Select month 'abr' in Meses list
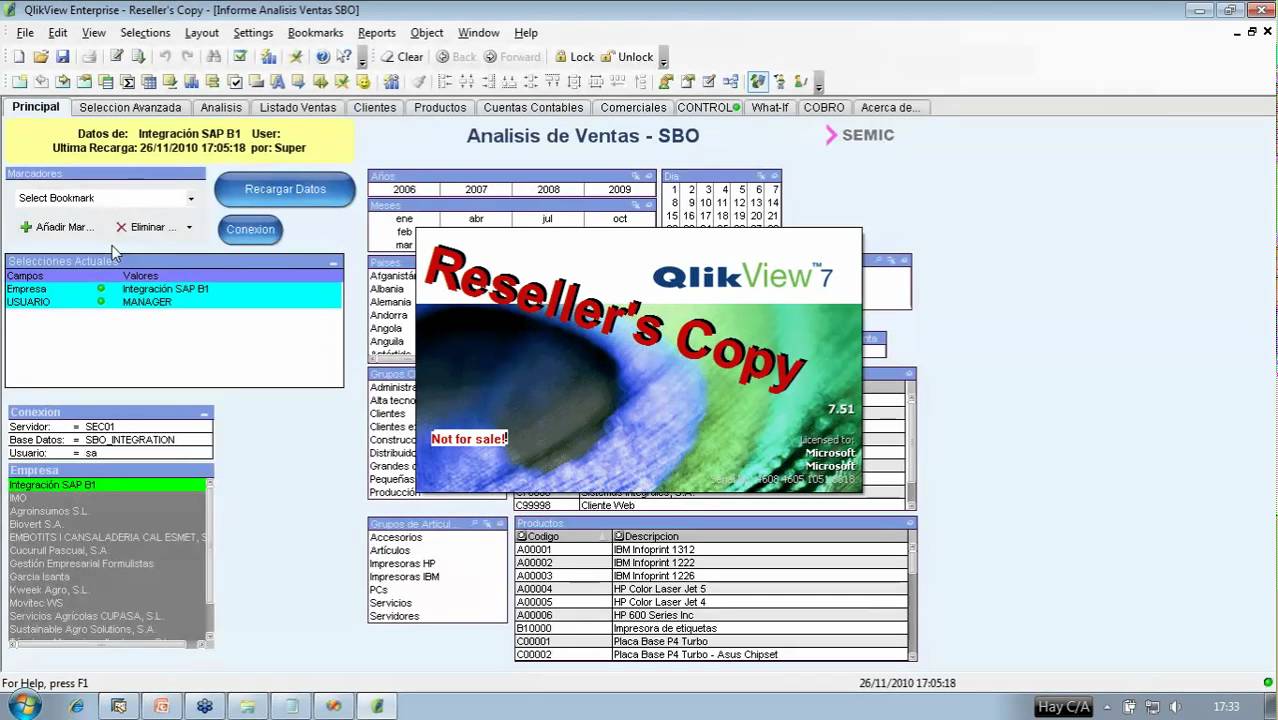 click(476, 218)
